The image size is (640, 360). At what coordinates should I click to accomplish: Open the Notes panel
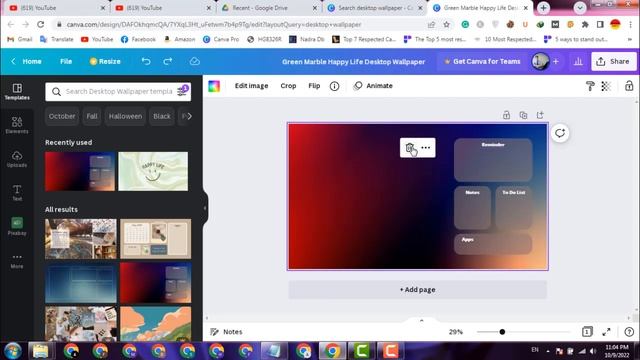(226, 332)
